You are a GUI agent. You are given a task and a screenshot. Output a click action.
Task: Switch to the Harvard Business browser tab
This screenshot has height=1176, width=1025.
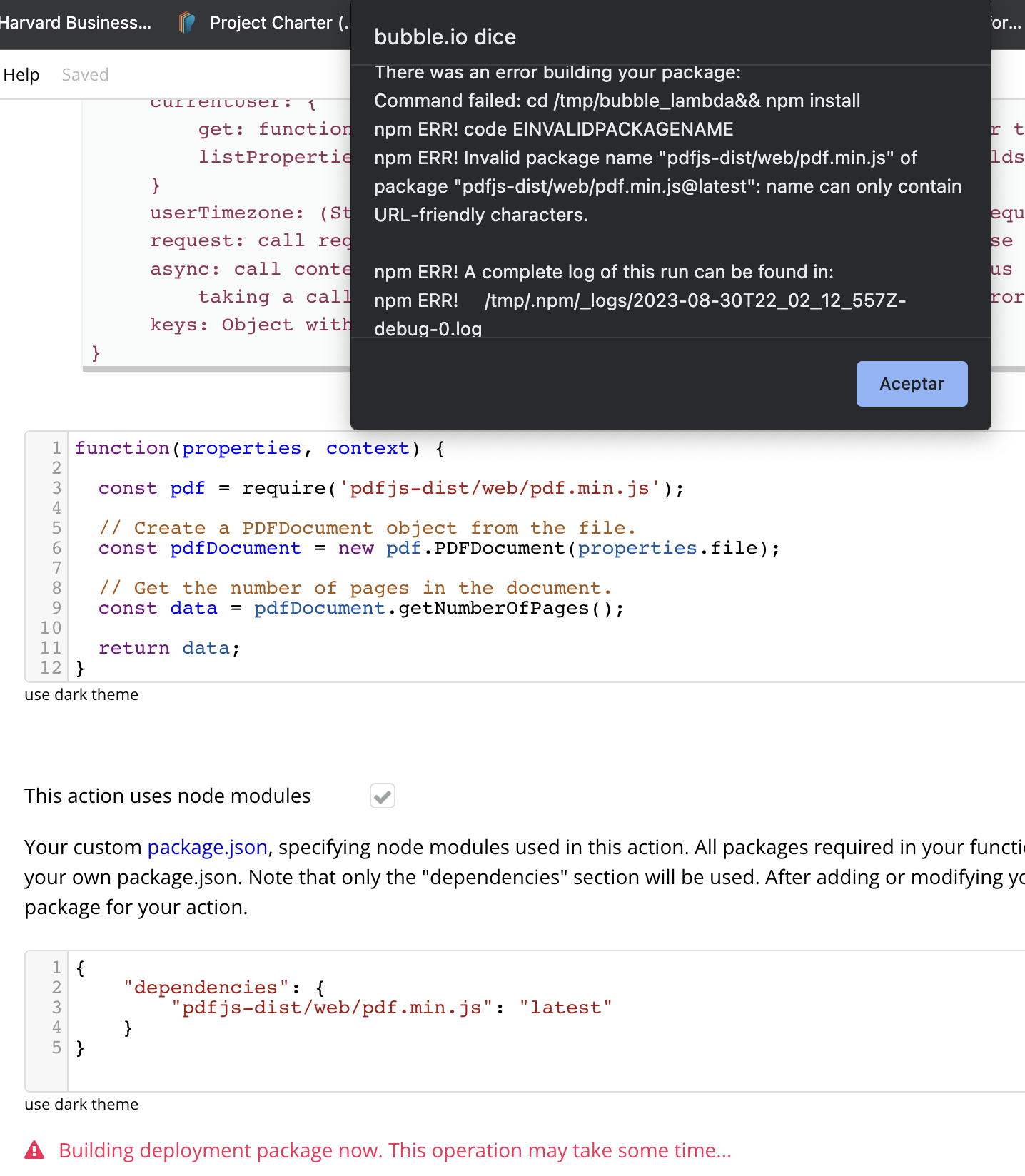76,23
